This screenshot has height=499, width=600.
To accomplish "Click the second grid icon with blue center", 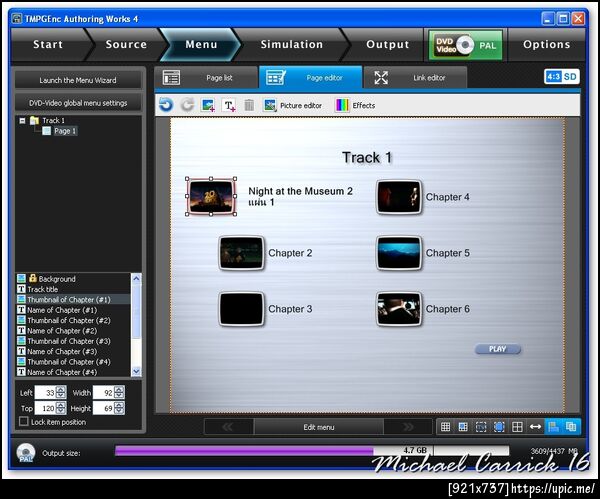I will click(x=463, y=427).
